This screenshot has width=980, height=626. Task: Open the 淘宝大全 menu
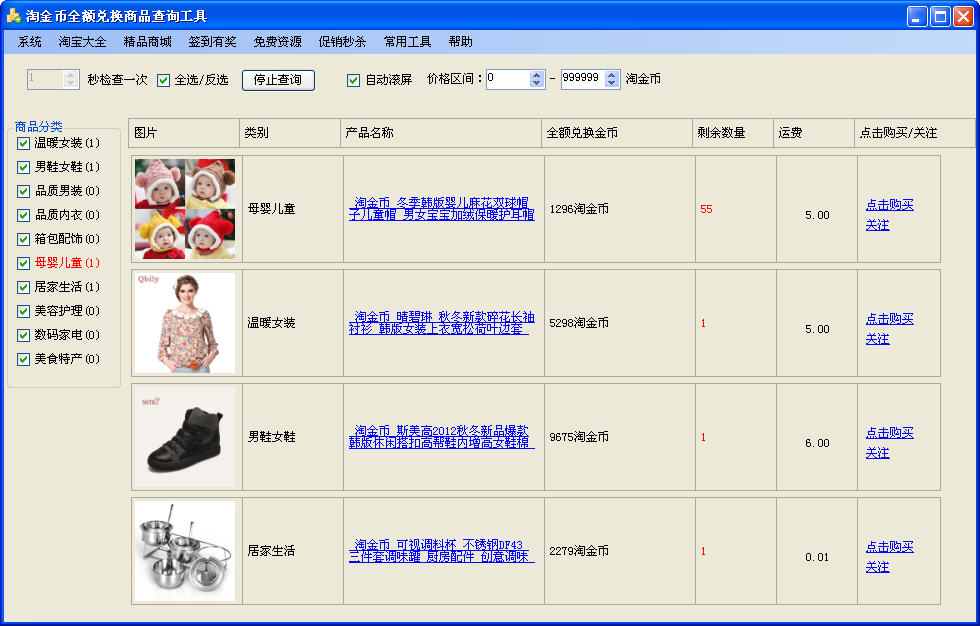pyautogui.click(x=82, y=42)
